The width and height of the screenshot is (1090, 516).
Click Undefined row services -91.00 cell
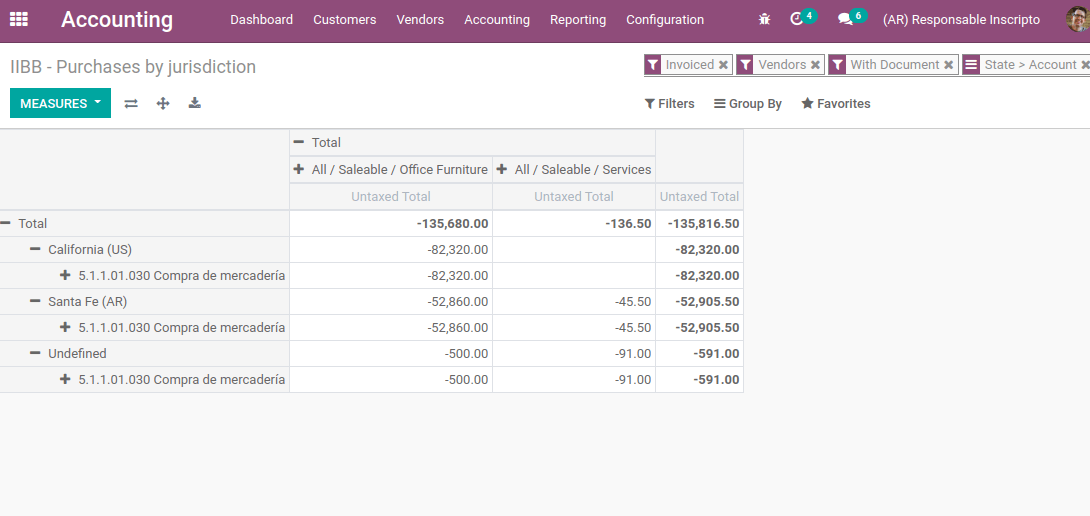click(x=574, y=353)
